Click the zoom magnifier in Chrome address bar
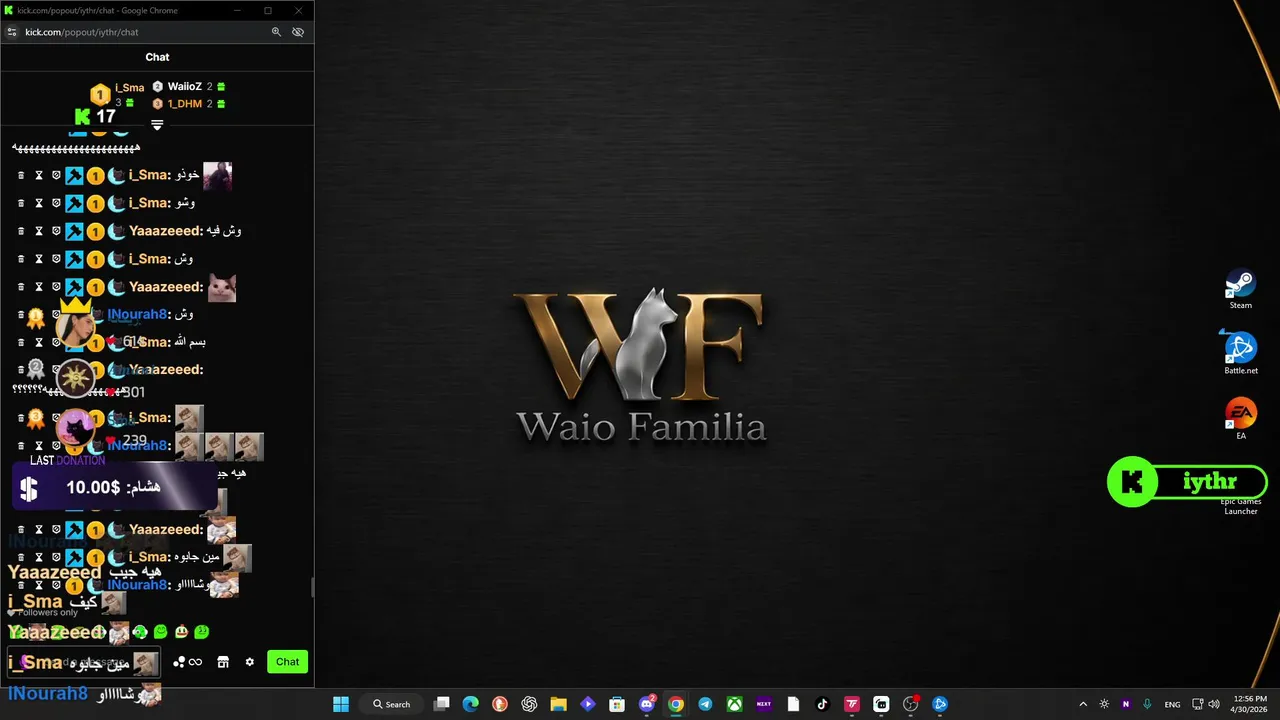 [x=276, y=32]
